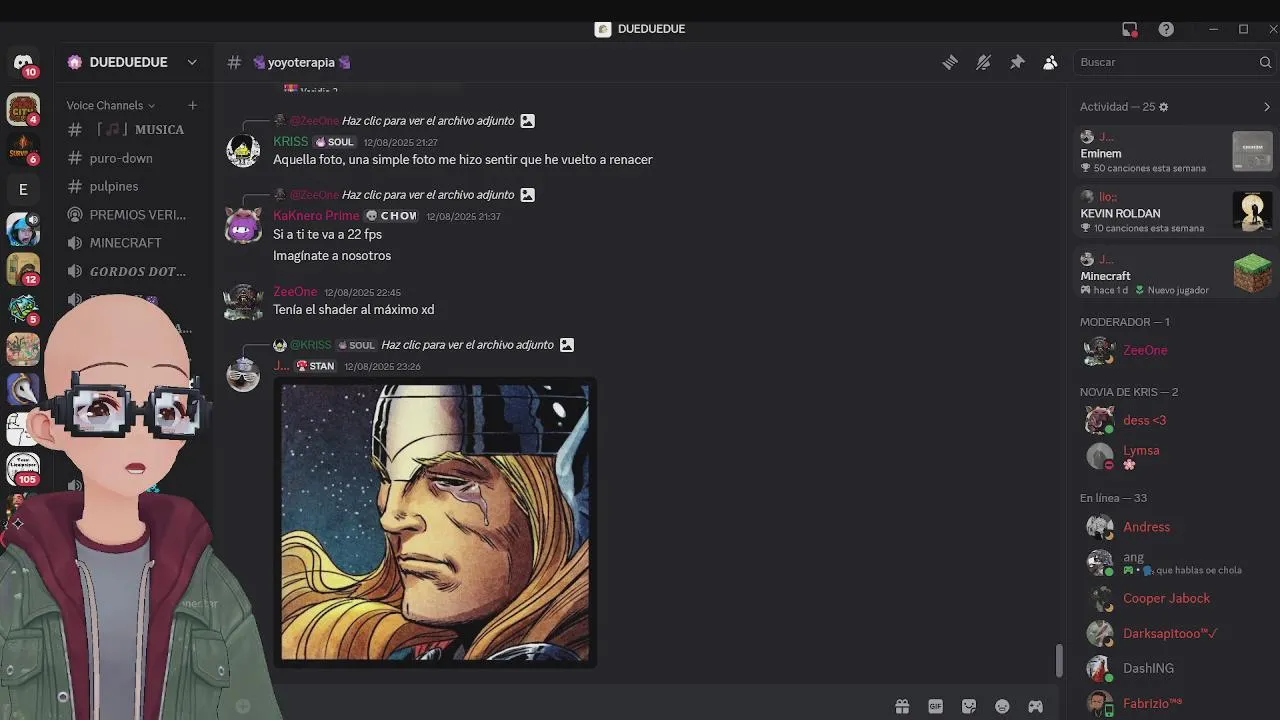Open the help question mark icon

point(1166,29)
